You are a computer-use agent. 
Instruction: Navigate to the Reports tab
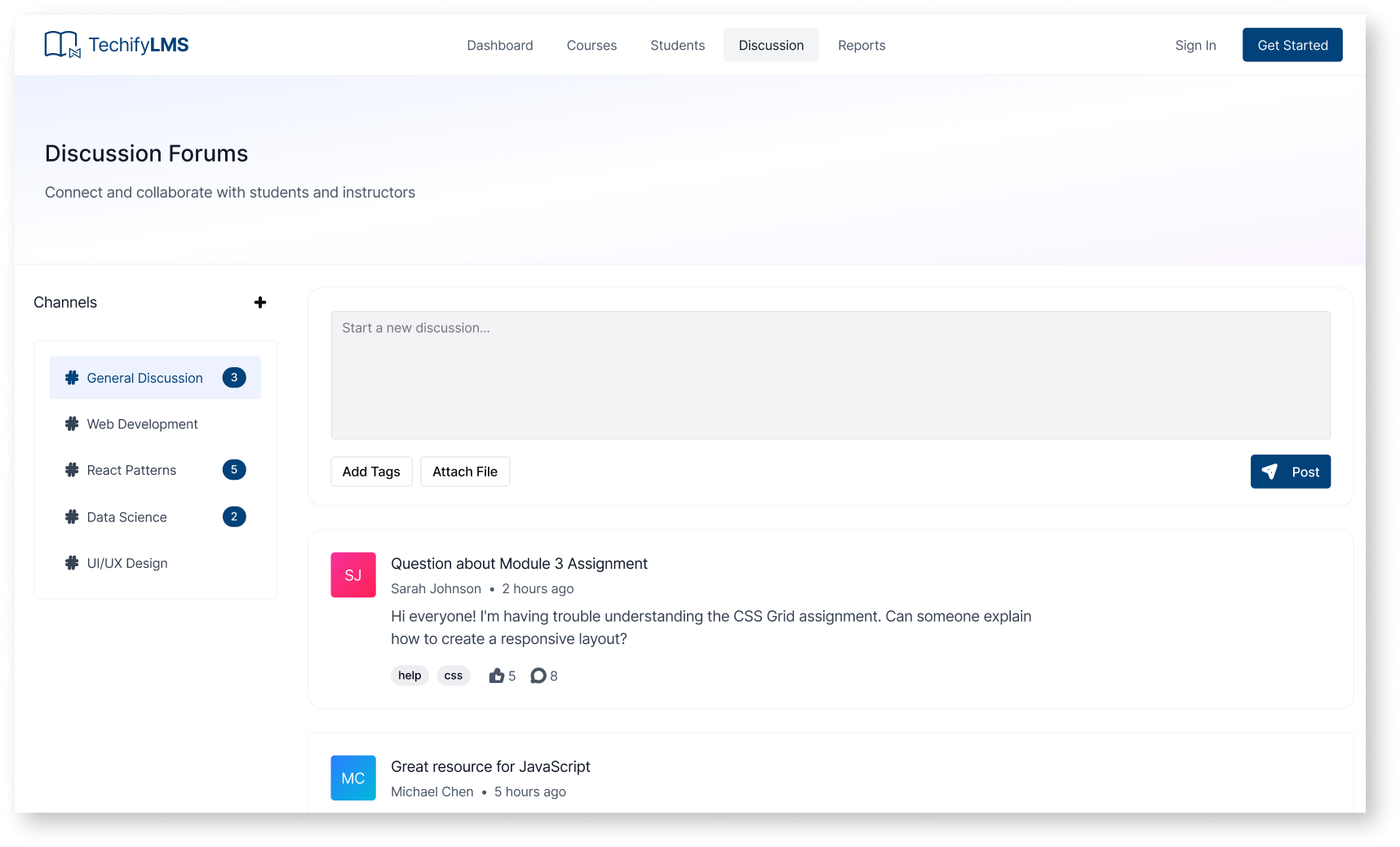click(x=862, y=46)
